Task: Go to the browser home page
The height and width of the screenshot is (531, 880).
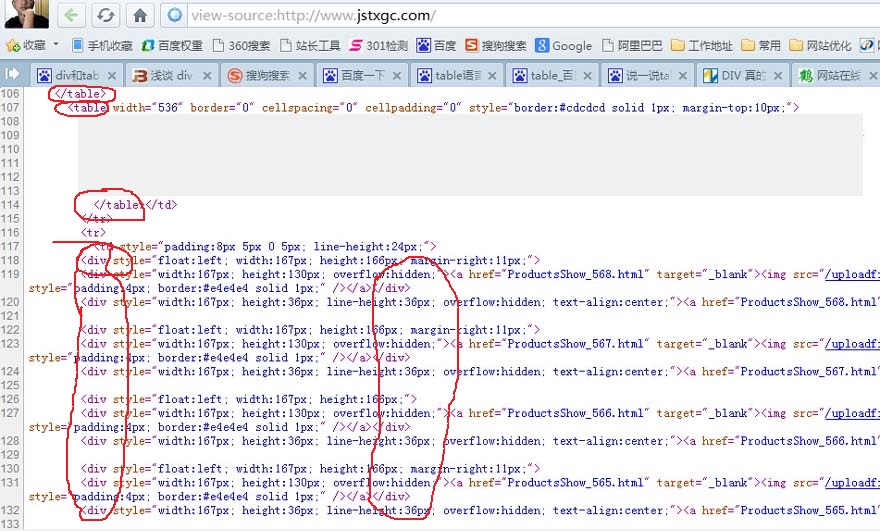Action: pyautogui.click(x=141, y=15)
